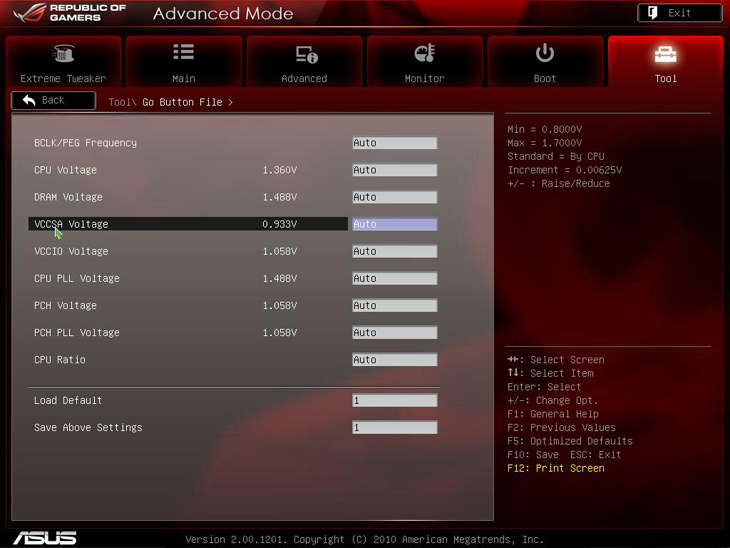Open DRAM Voltage Auto field
The width and height of the screenshot is (730, 548).
point(394,197)
